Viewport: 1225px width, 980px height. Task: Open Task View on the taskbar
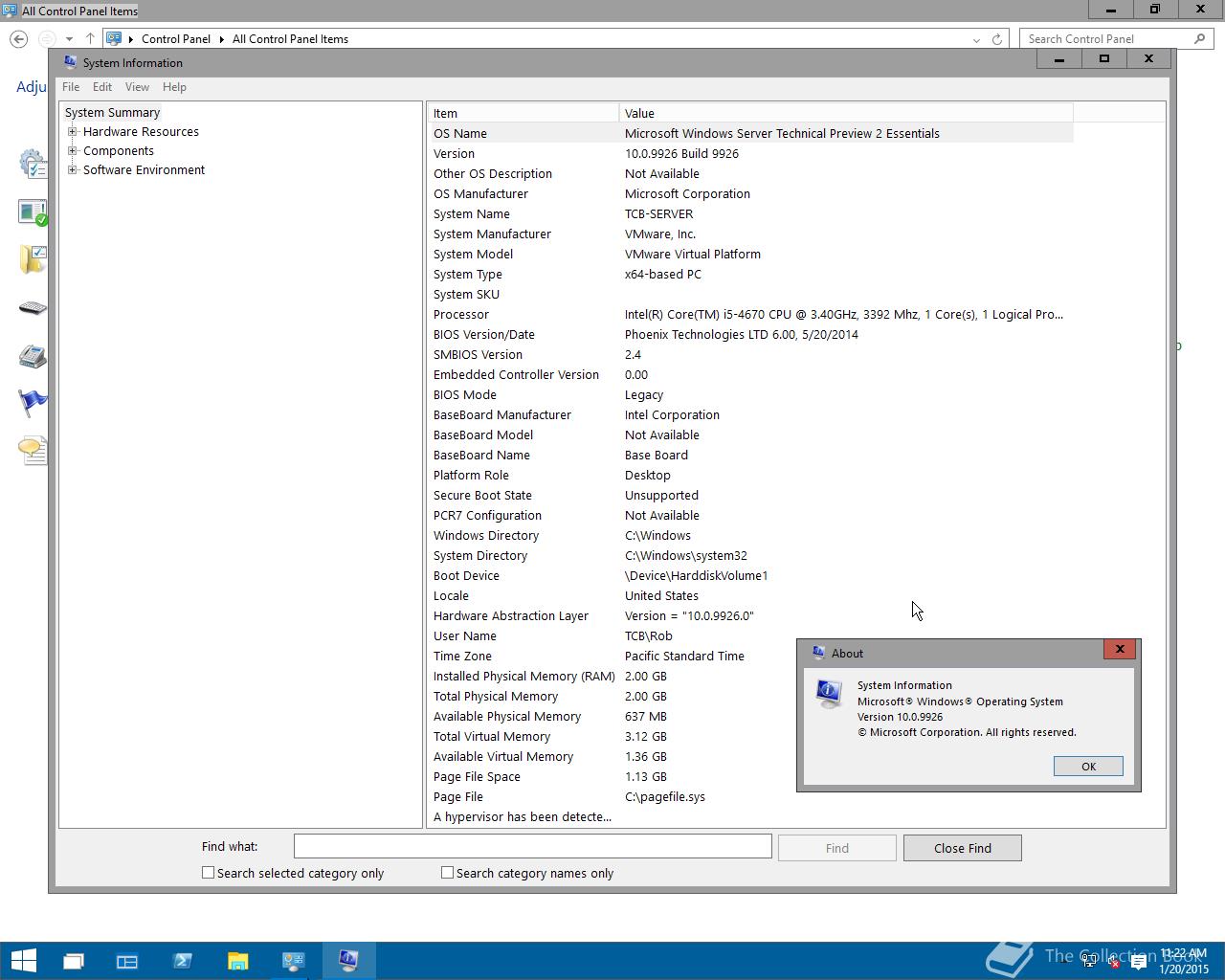click(x=74, y=961)
